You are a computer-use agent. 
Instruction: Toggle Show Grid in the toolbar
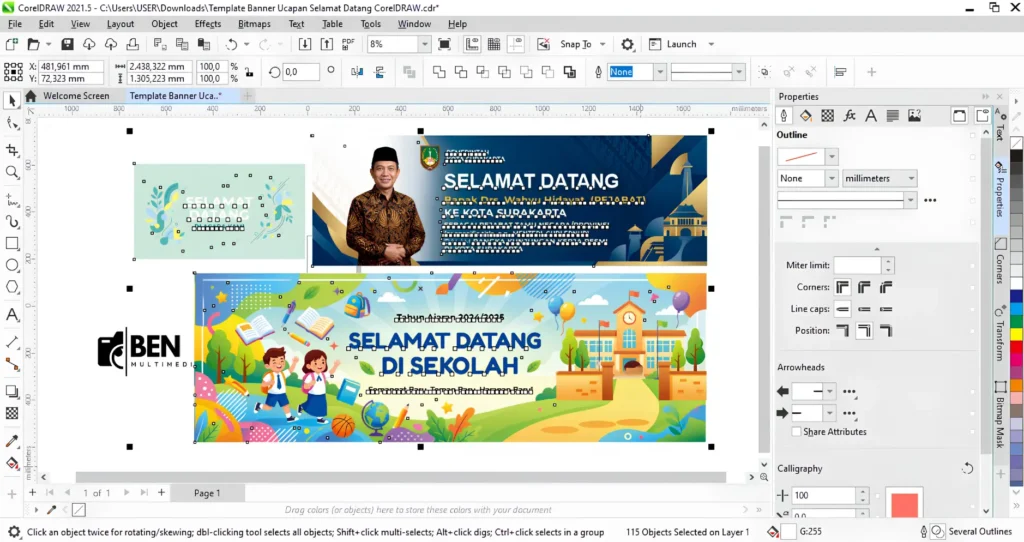click(494, 44)
